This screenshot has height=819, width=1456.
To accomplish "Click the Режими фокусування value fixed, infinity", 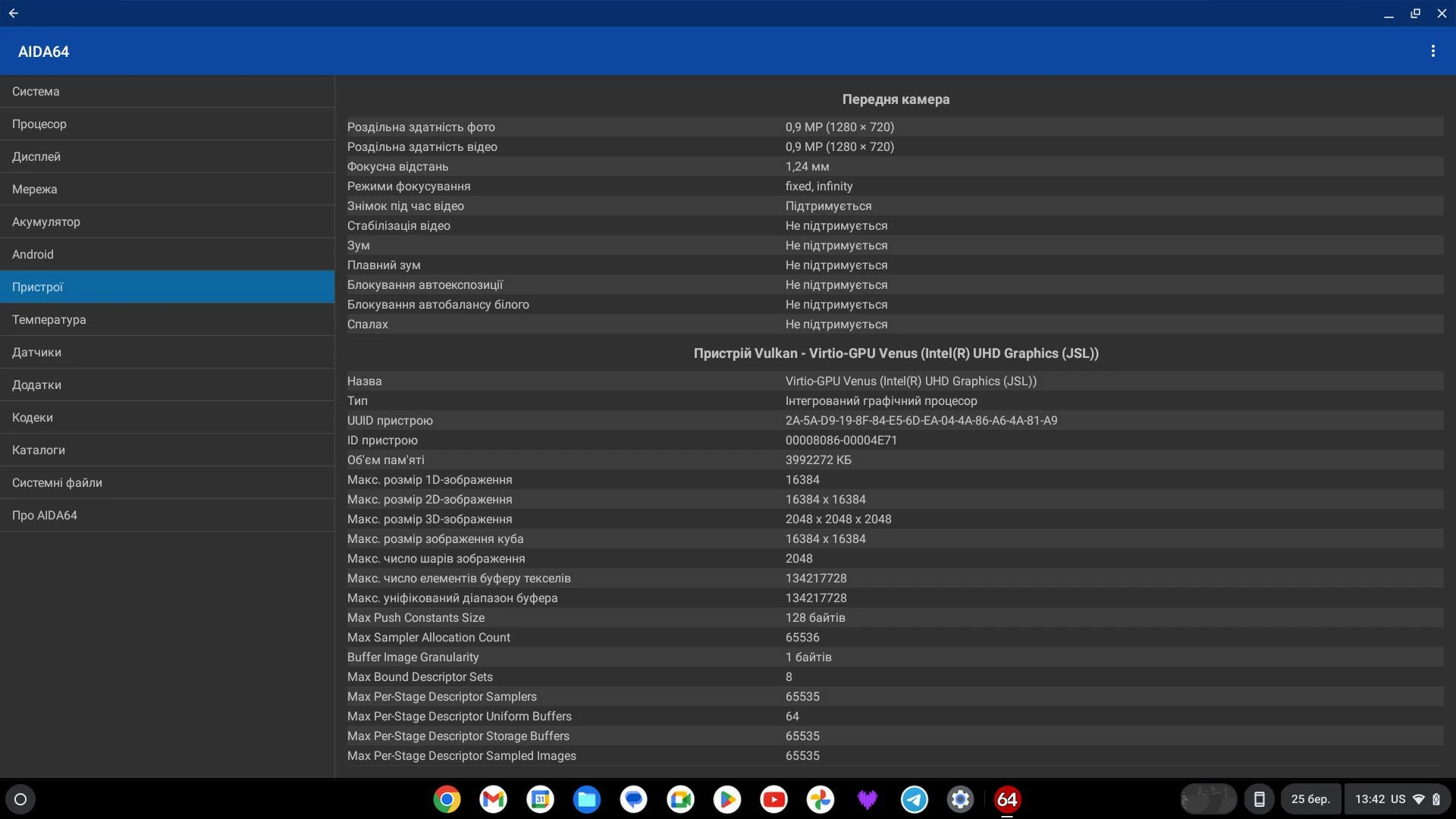I will pyautogui.click(x=819, y=186).
